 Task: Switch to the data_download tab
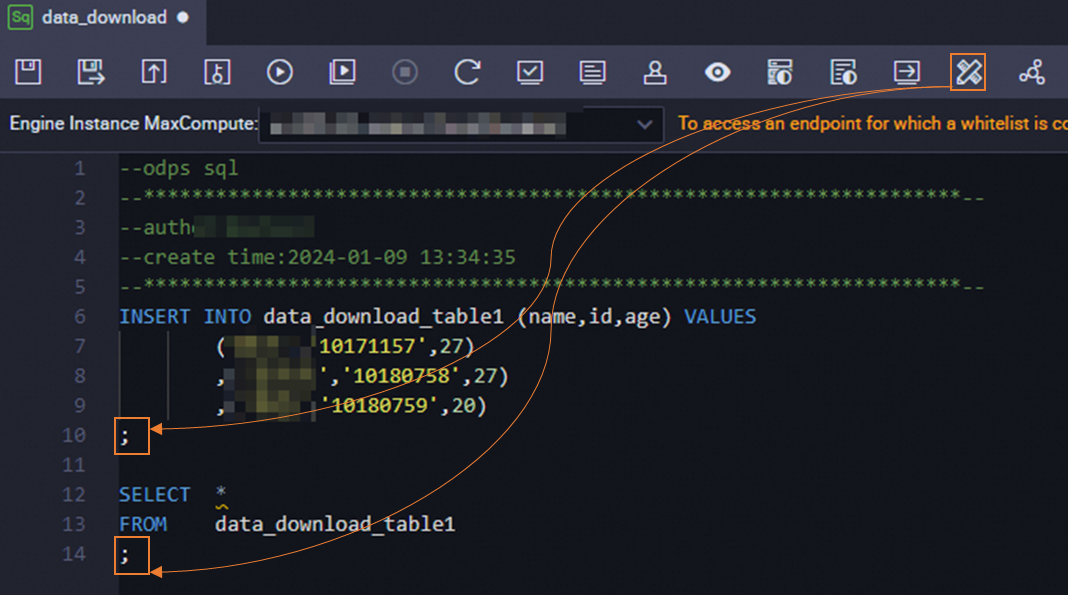pos(104,18)
